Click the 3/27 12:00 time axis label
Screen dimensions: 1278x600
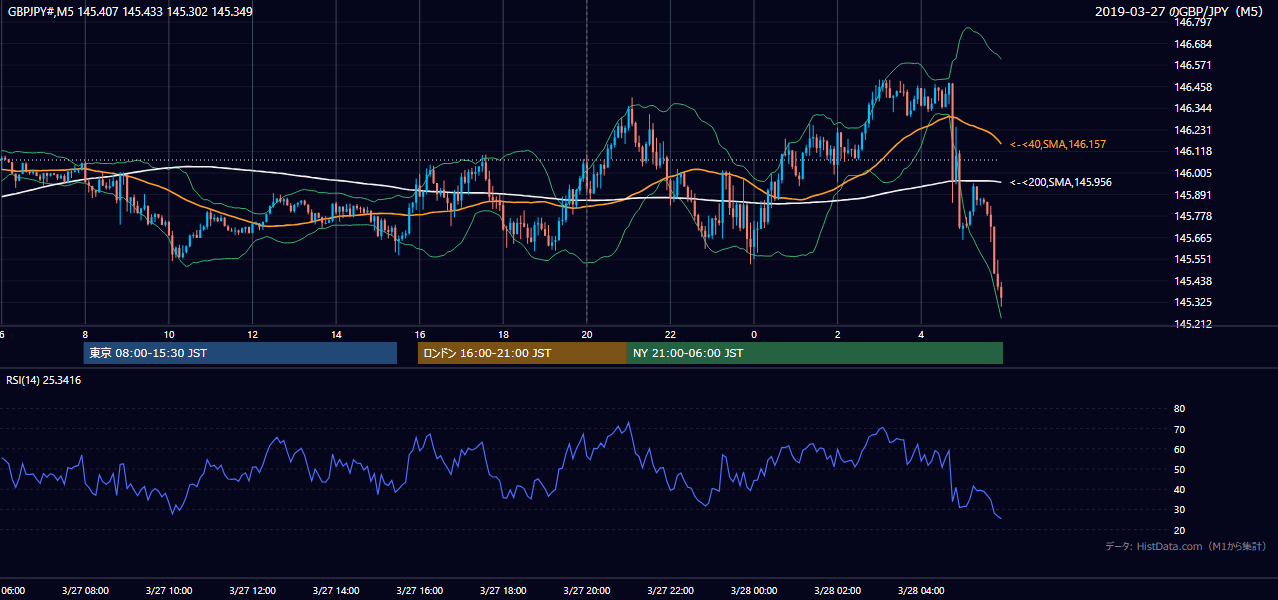(x=253, y=590)
